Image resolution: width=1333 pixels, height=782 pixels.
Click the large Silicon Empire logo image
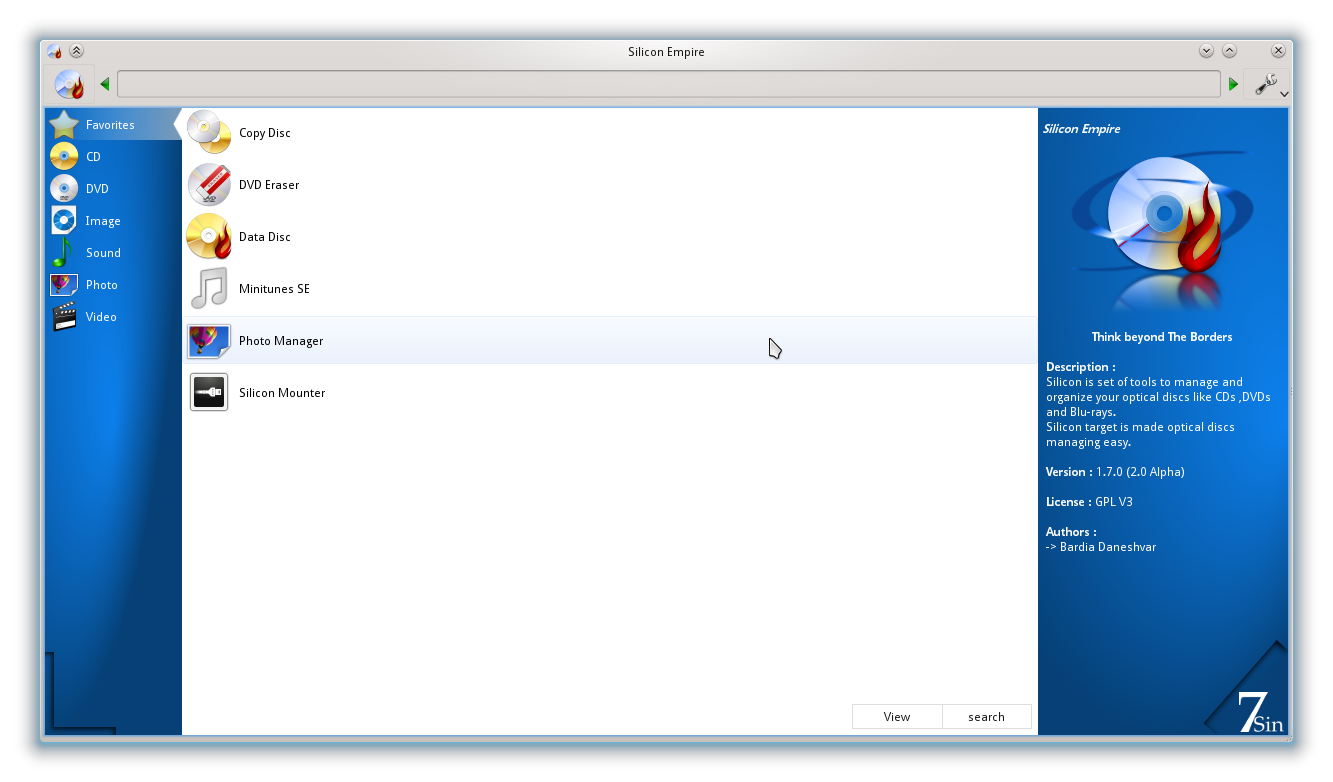(x=1162, y=232)
